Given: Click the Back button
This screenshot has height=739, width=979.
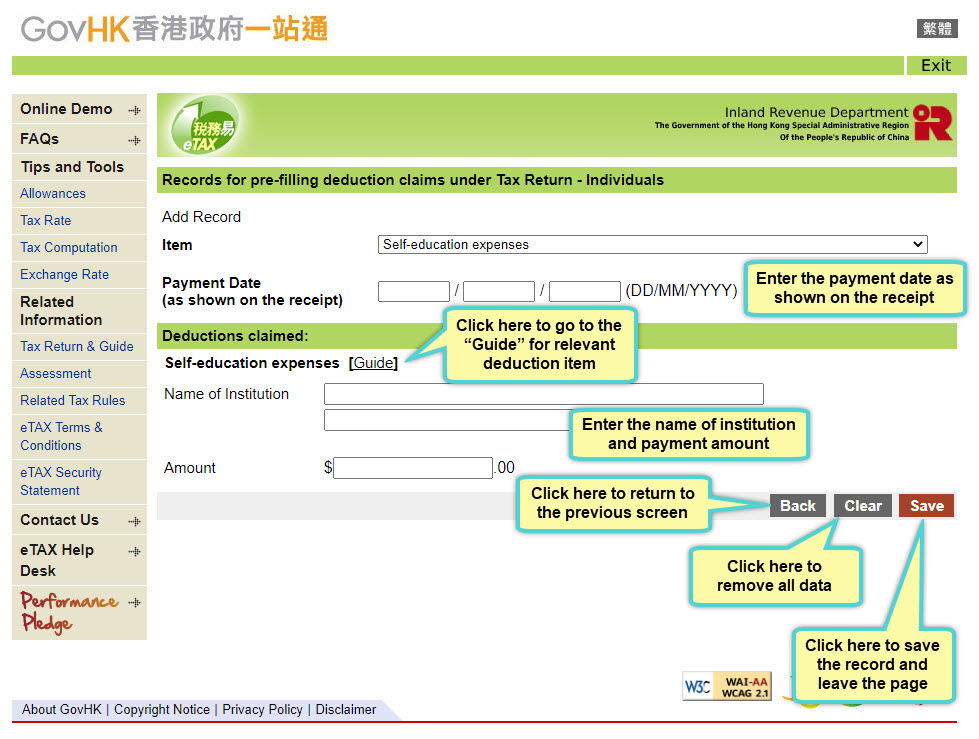Looking at the screenshot, I should tap(798, 506).
